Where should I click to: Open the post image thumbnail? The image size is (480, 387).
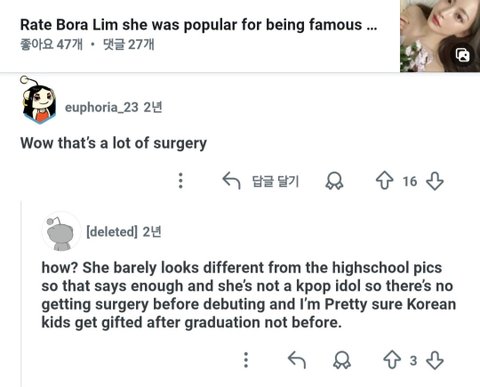point(440,36)
